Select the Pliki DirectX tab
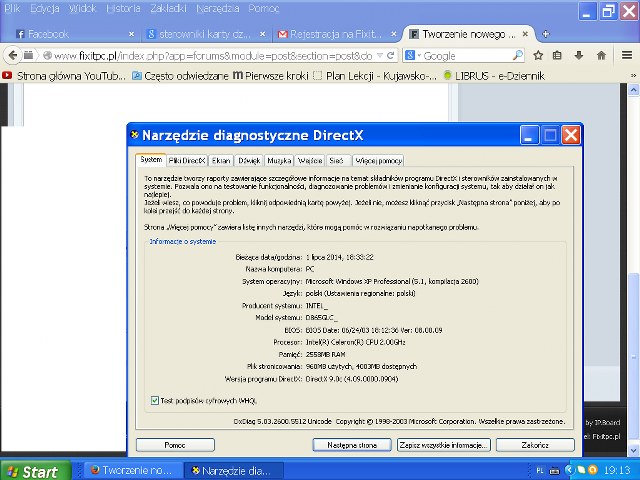Screen dimensions: 640x480 click(x=187, y=160)
